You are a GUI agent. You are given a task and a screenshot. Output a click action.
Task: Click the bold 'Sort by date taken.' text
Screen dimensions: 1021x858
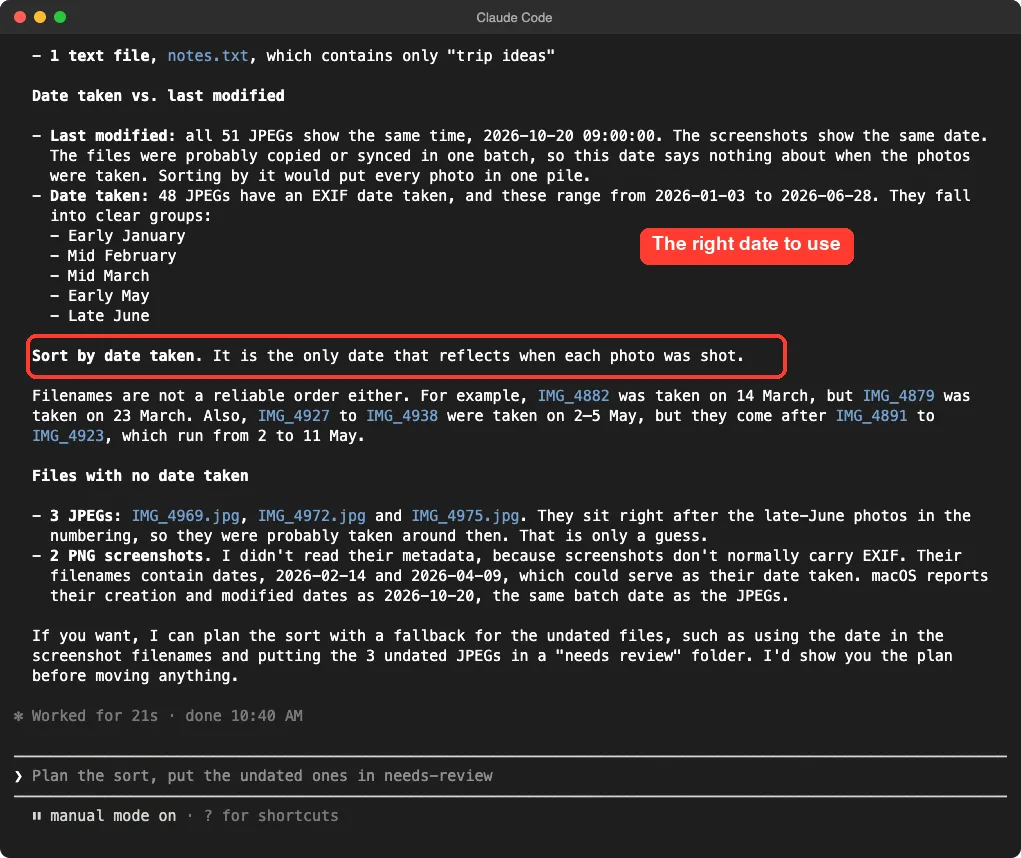tap(117, 356)
